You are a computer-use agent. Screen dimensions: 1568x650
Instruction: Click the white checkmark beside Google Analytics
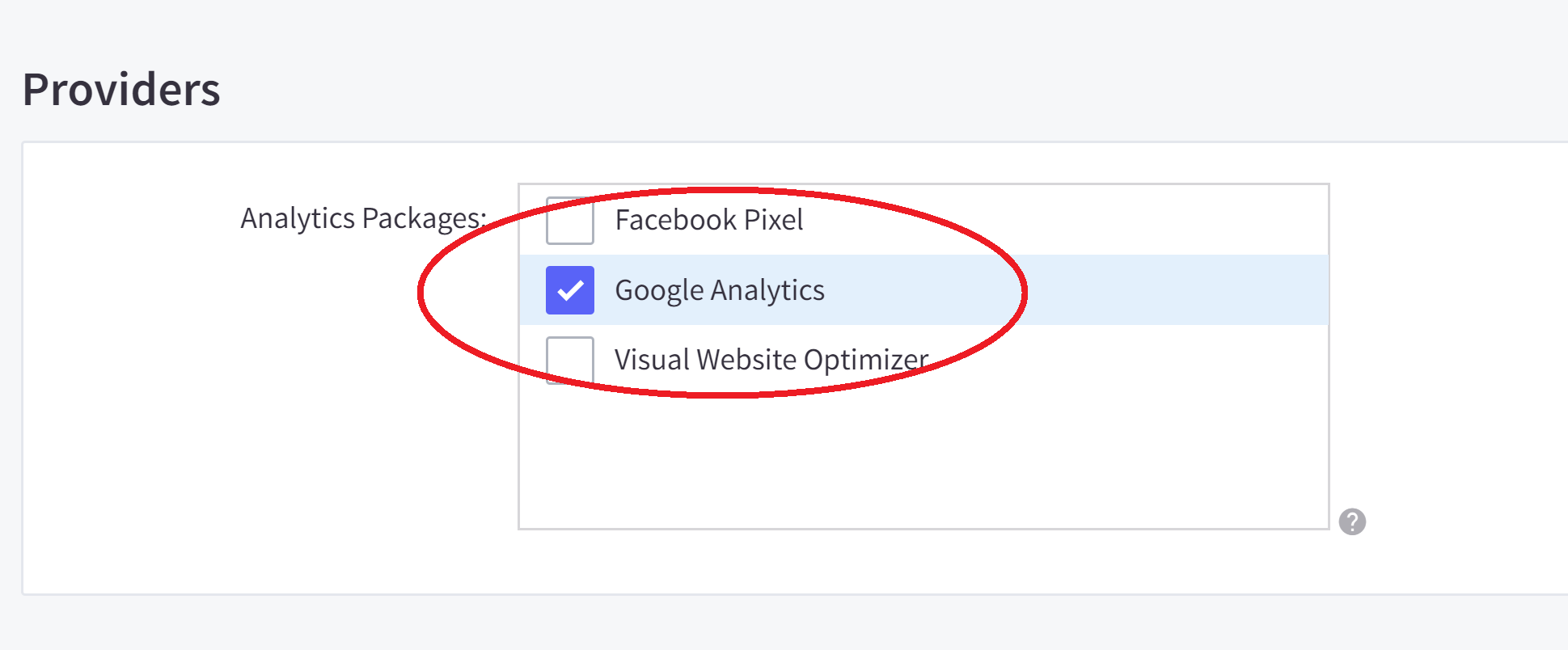point(570,290)
